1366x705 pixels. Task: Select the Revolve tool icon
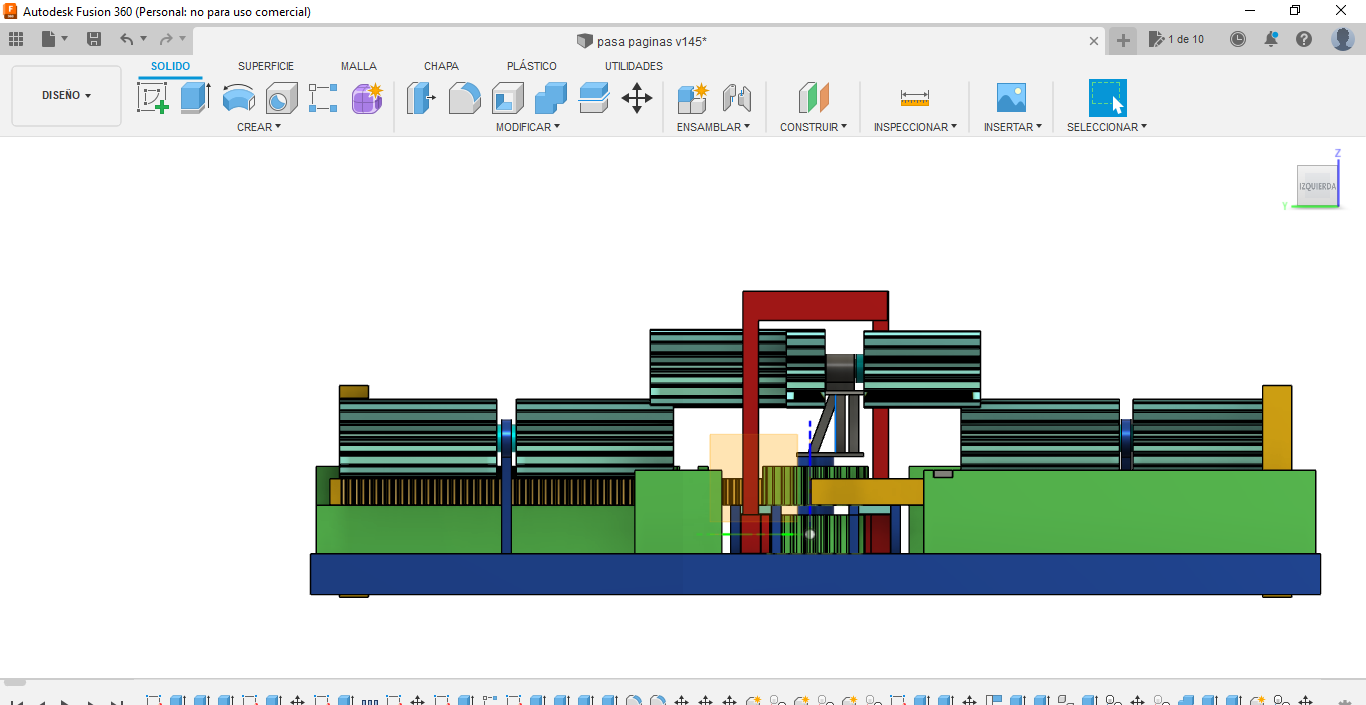(x=238, y=98)
